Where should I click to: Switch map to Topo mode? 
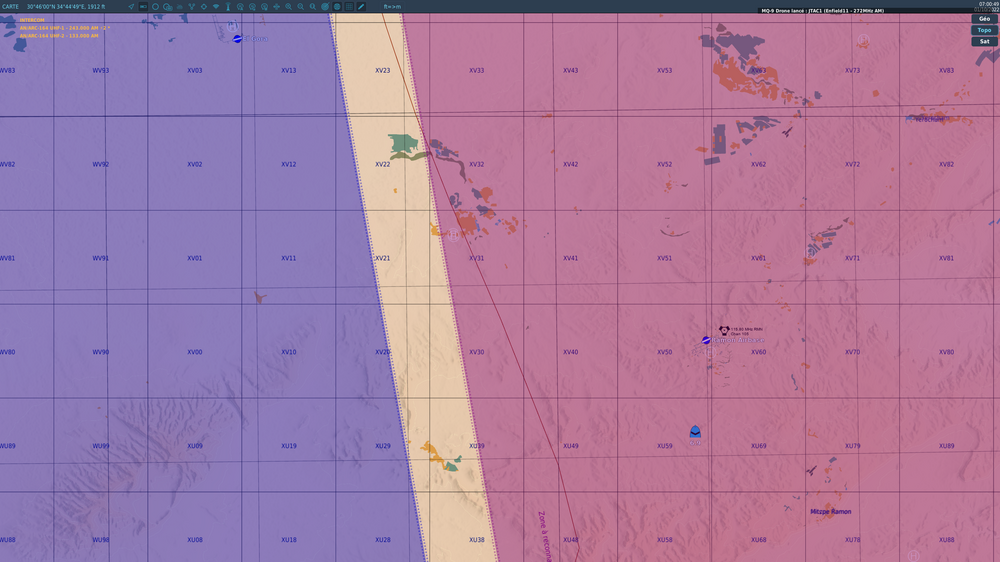(x=984, y=30)
